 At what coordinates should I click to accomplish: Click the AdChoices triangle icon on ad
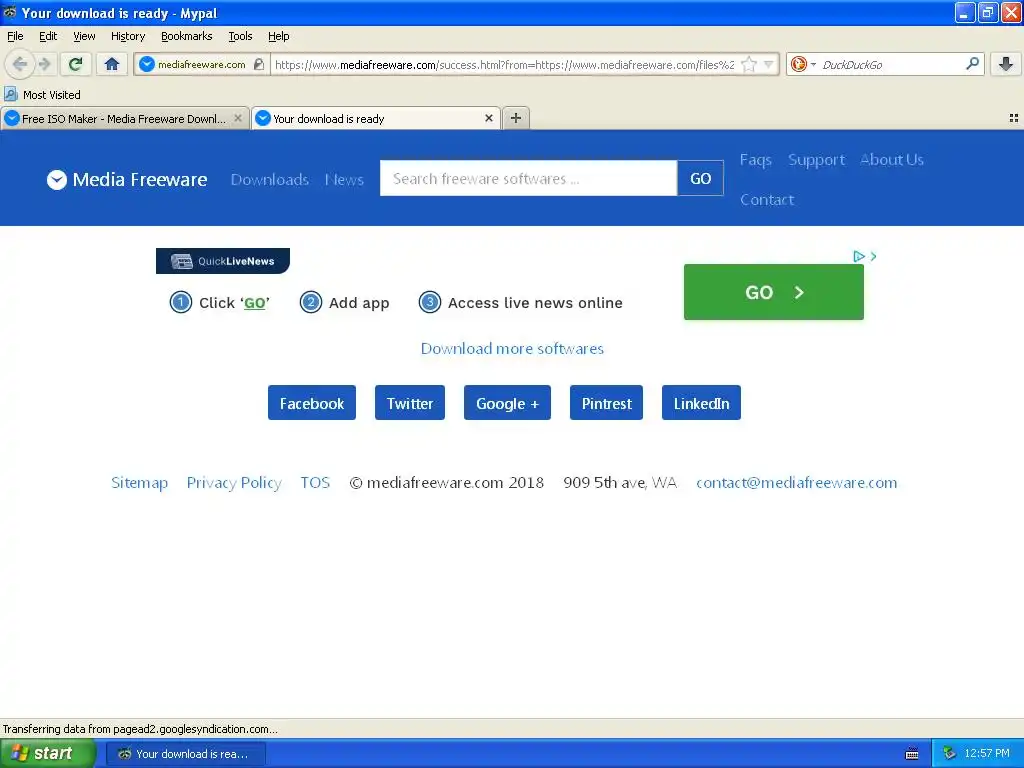(859, 257)
